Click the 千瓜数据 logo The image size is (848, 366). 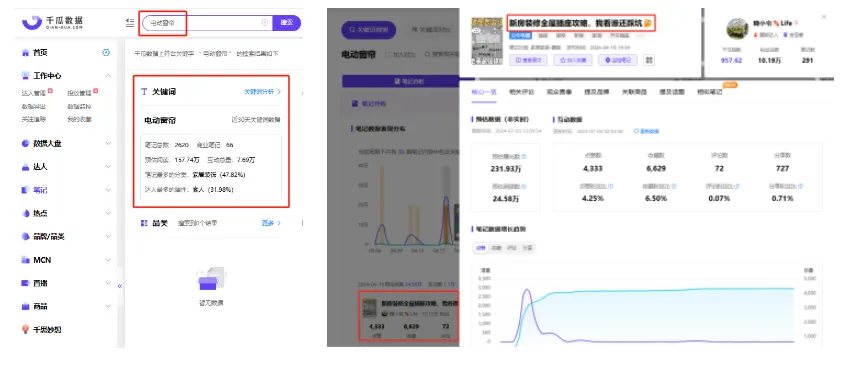[x=52, y=22]
